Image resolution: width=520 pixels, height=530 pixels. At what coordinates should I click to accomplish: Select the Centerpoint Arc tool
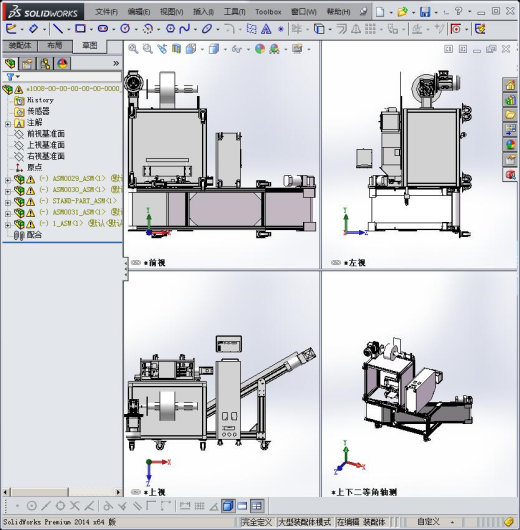(x=148, y=29)
